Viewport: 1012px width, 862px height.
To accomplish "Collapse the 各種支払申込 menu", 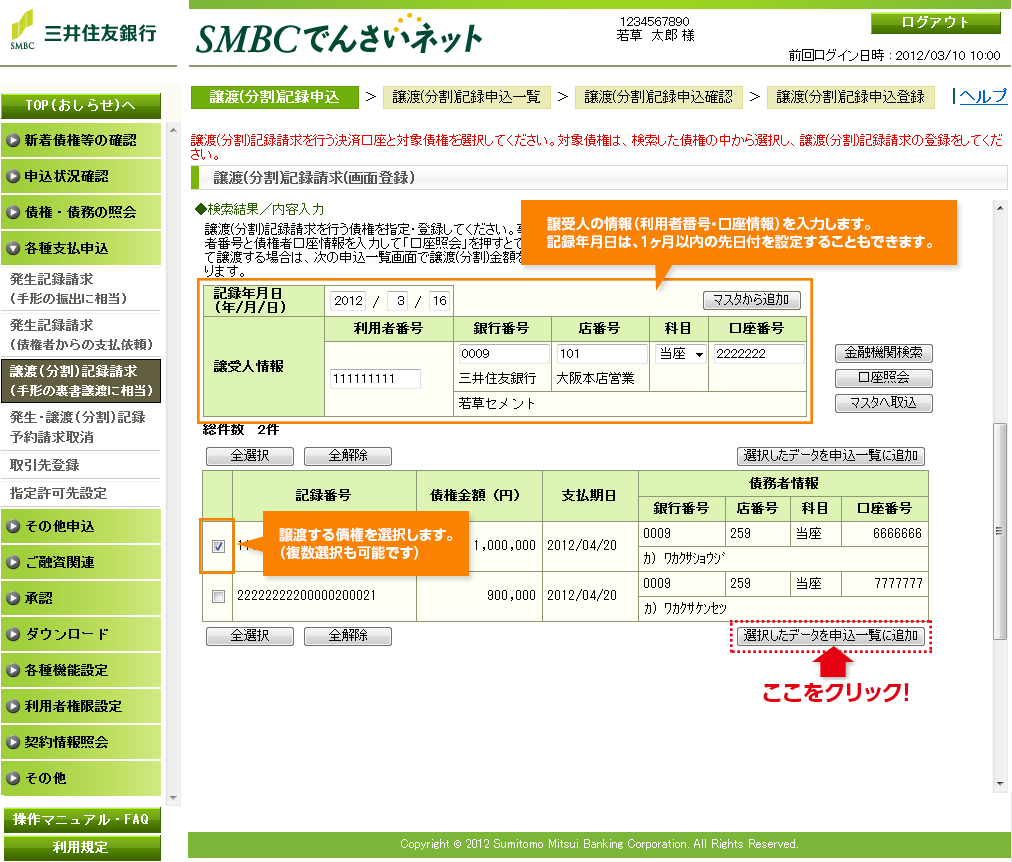I will [81, 248].
